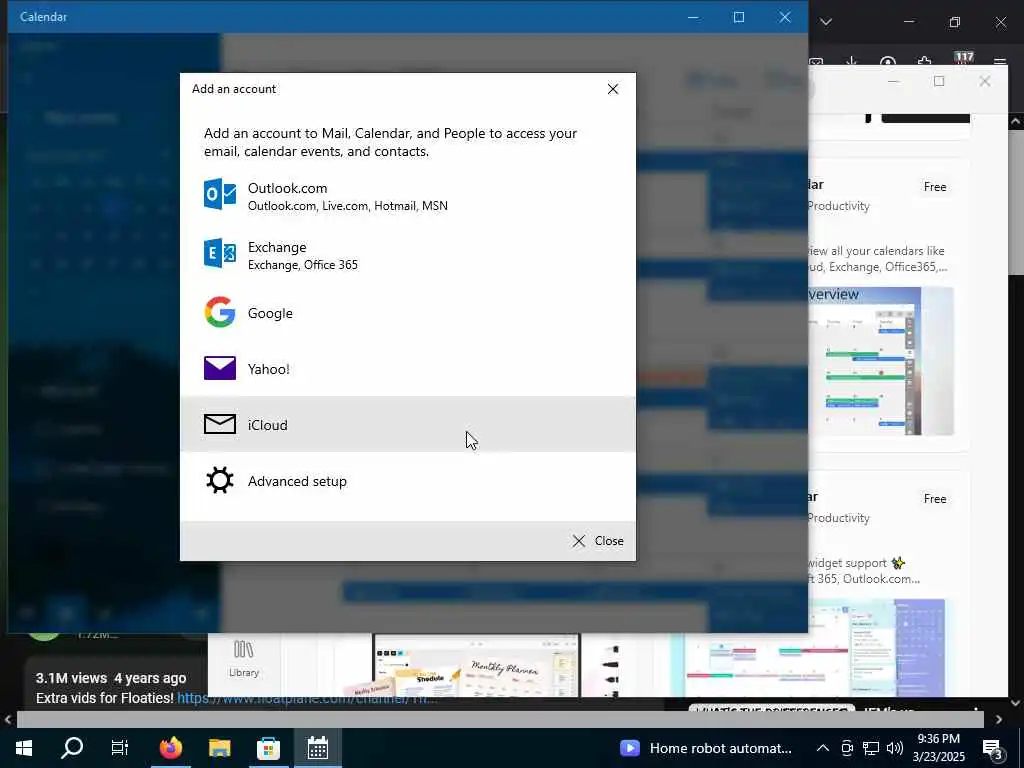The width and height of the screenshot is (1024, 768).
Task: Click the 'Exchange, Office 365' subtitle
Action: point(302,264)
